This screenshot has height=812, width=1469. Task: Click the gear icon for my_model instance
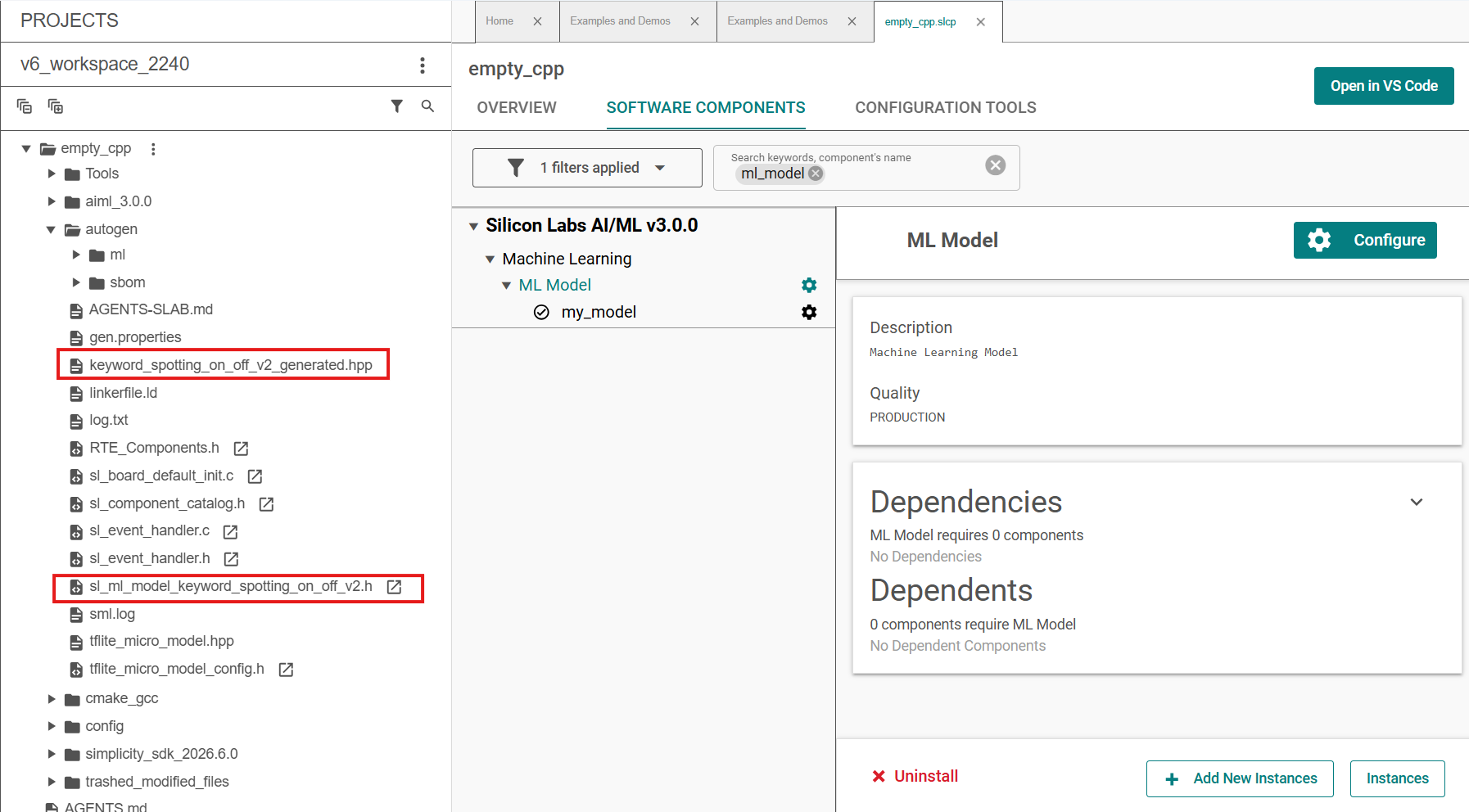(809, 312)
